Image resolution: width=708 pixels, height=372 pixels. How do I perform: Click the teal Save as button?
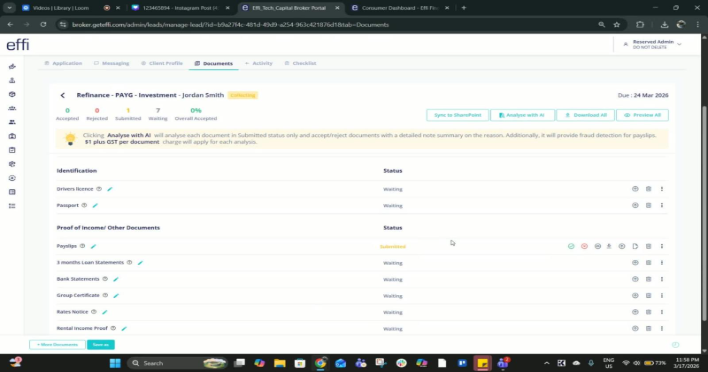[101, 345]
